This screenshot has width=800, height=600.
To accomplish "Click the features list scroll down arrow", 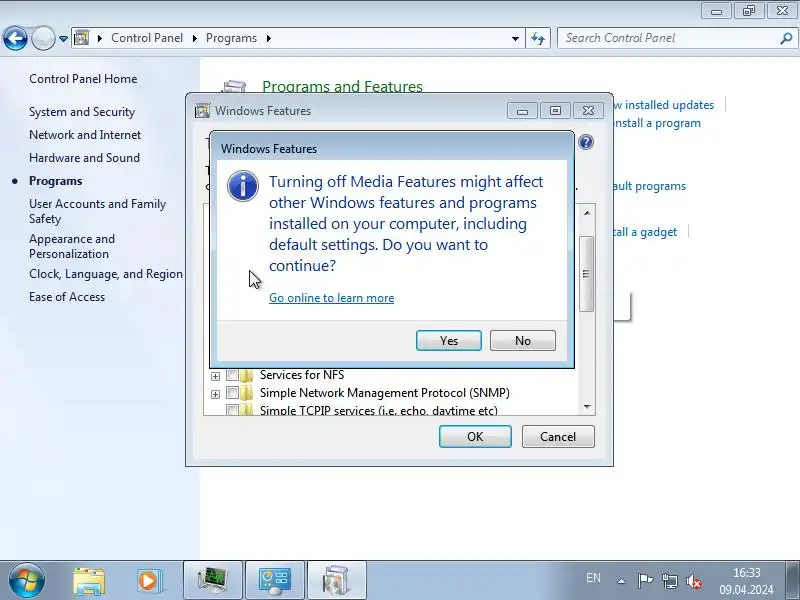I will (x=587, y=407).
